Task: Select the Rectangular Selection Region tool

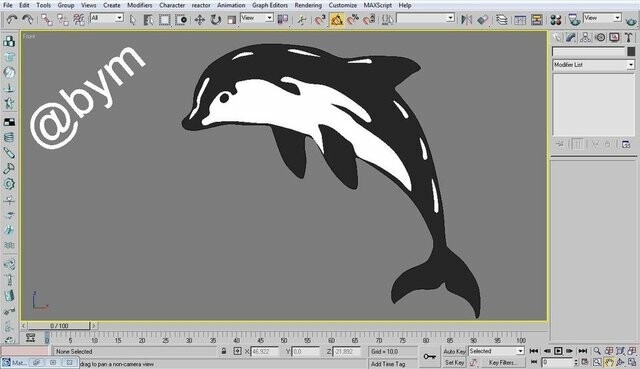Action: pyautogui.click(x=164, y=20)
